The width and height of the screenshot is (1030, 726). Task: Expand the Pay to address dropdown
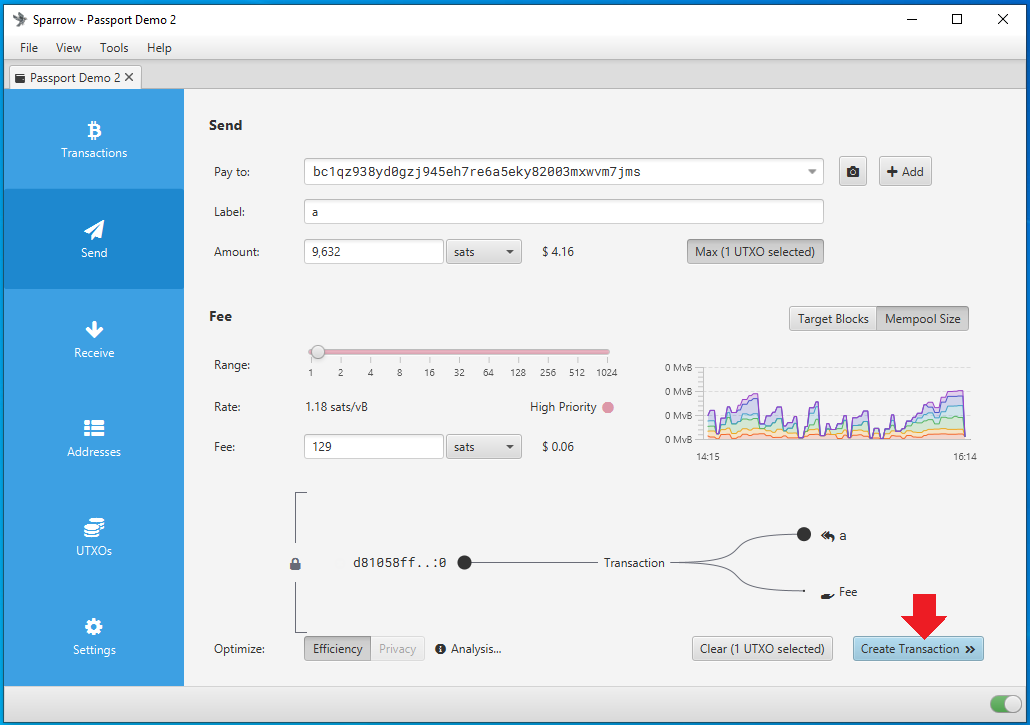[x=812, y=171]
